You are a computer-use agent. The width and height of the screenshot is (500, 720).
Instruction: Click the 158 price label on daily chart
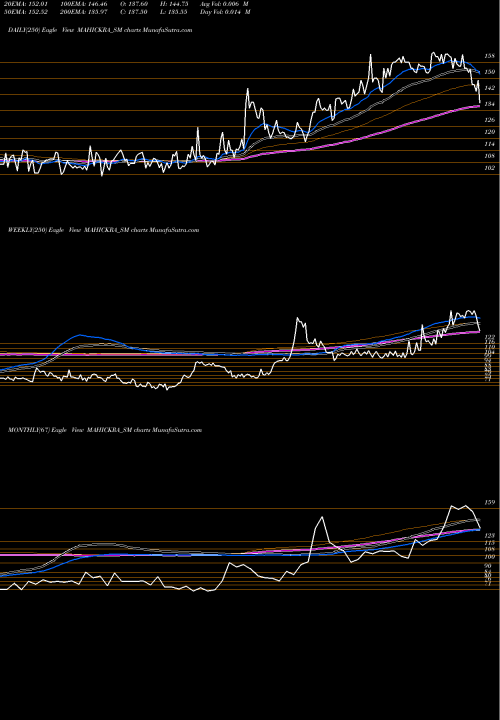tap(490, 56)
